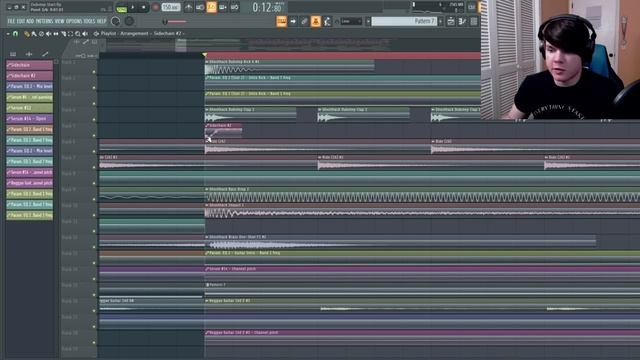
Task: Open second Ghosthack Dubstep Clap clip menu arrow
Action: (320, 110)
